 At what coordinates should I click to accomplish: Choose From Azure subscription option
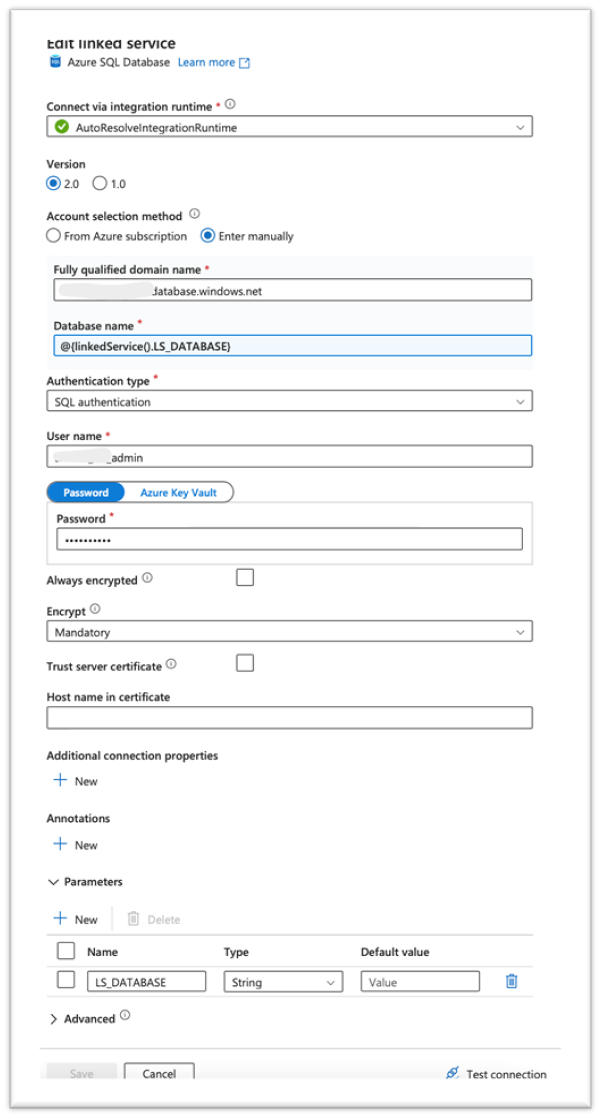54,236
